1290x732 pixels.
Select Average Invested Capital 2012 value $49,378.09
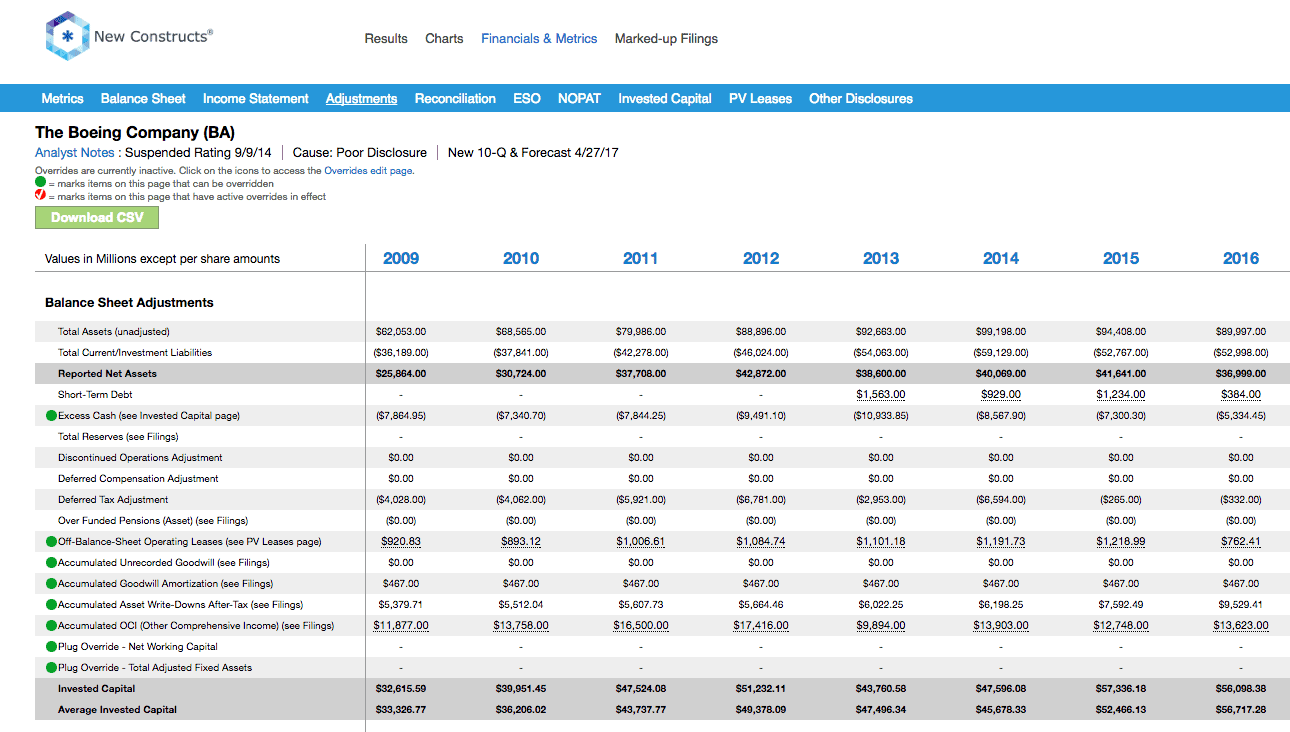point(761,709)
